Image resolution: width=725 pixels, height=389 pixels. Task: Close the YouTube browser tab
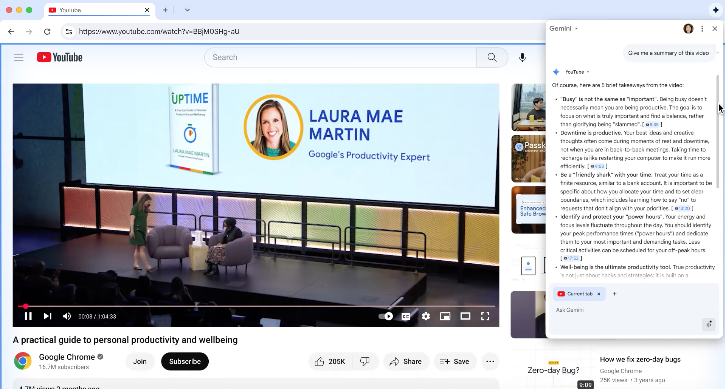147,10
